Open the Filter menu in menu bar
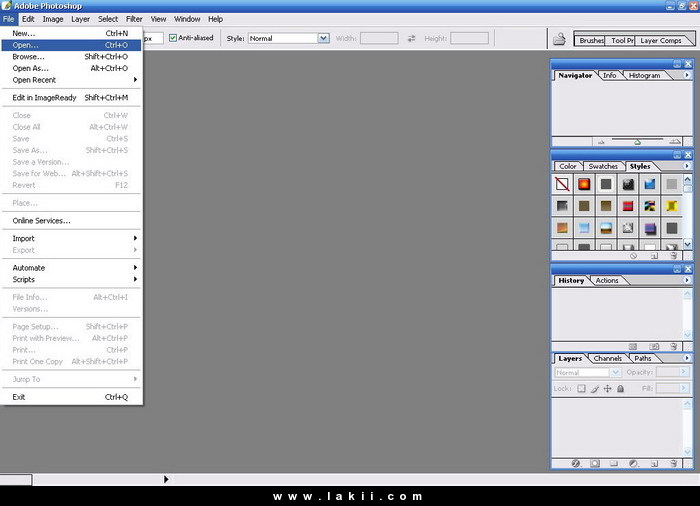 click(x=134, y=19)
